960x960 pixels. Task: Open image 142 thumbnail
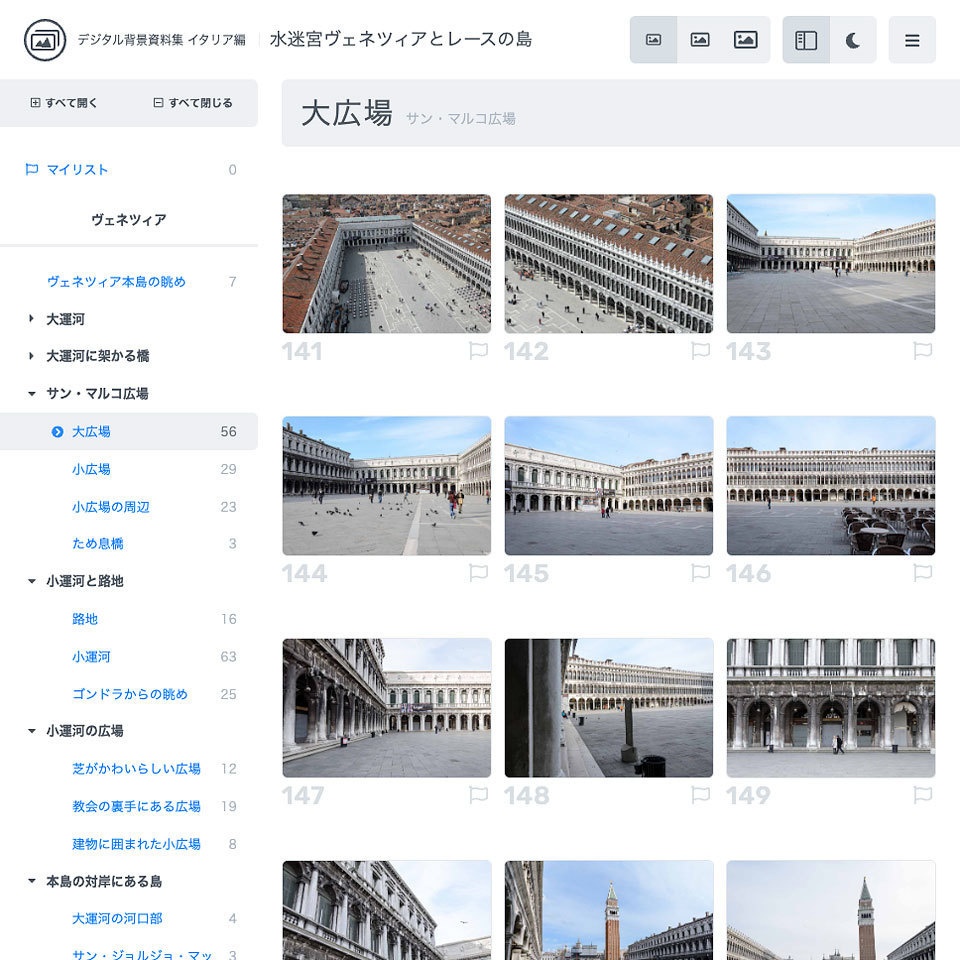[x=609, y=264]
